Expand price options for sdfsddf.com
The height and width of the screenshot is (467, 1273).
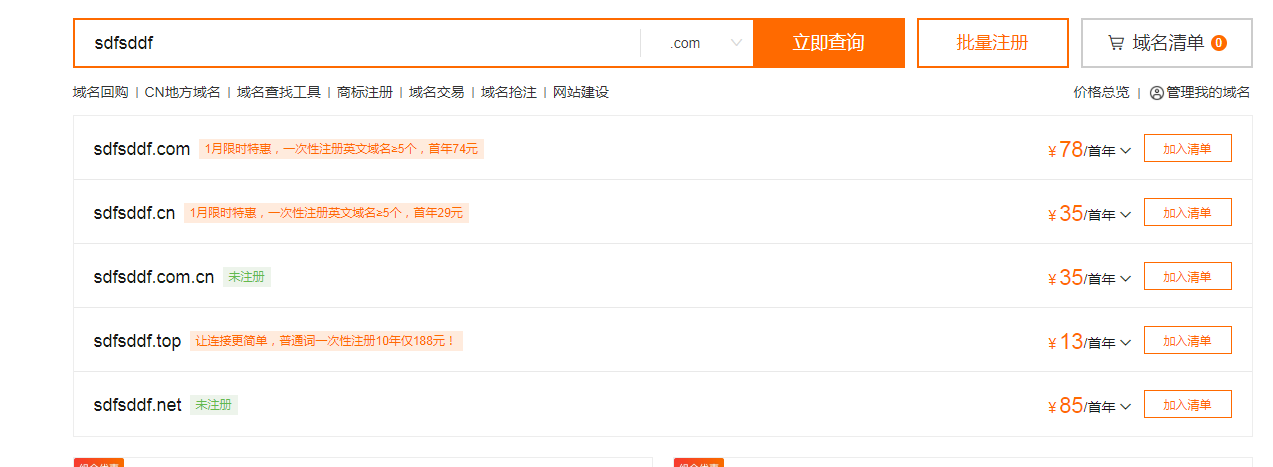[1125, 151]
